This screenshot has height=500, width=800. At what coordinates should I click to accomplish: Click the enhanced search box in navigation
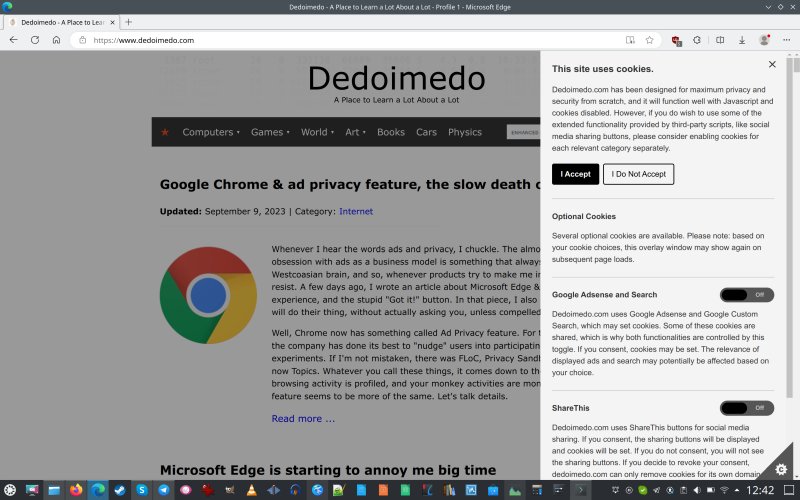(523, 132)
